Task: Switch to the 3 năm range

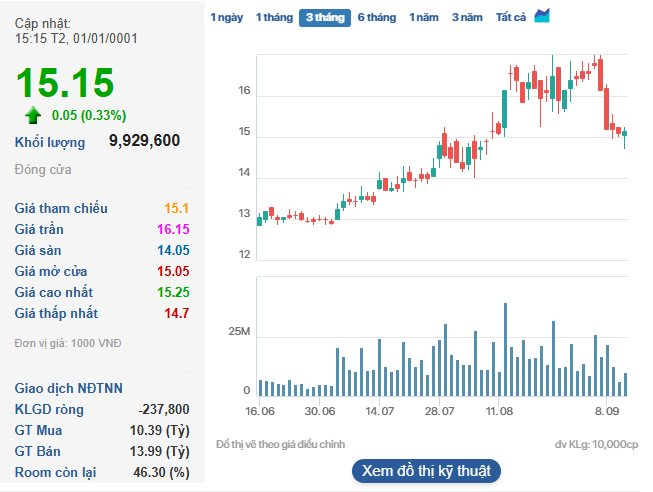Action: tap(467, 18)
